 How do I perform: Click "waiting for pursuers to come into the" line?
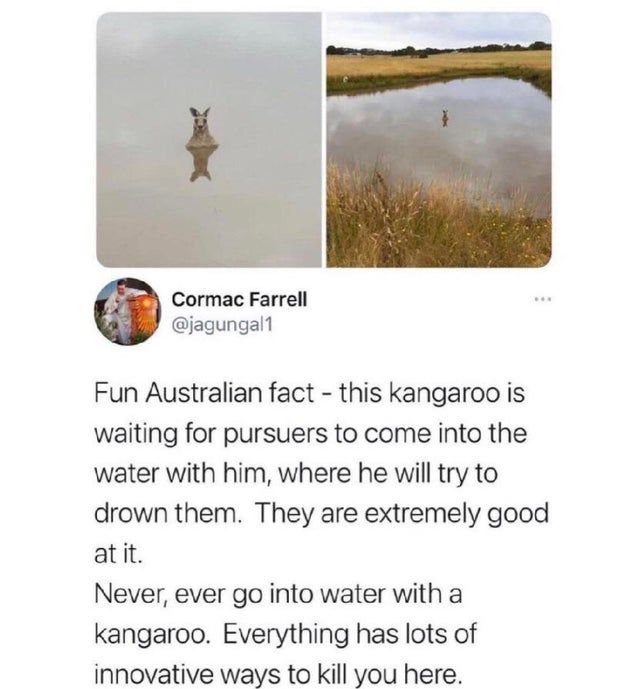[310, 434]
